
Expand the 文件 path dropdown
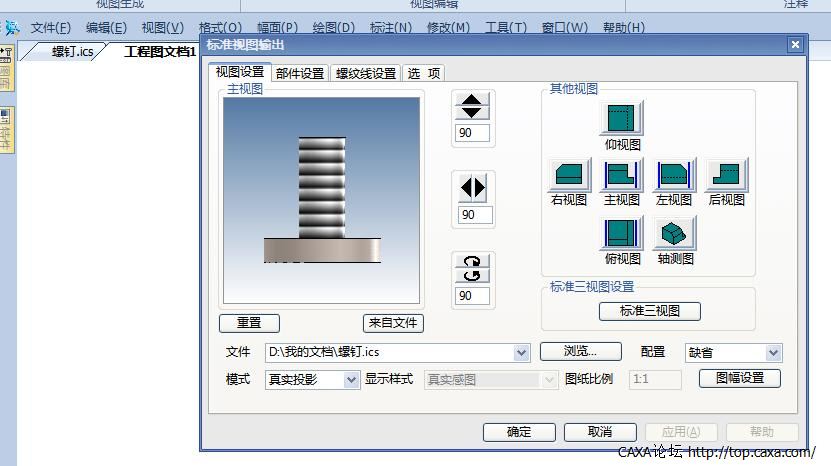point(521,353)
